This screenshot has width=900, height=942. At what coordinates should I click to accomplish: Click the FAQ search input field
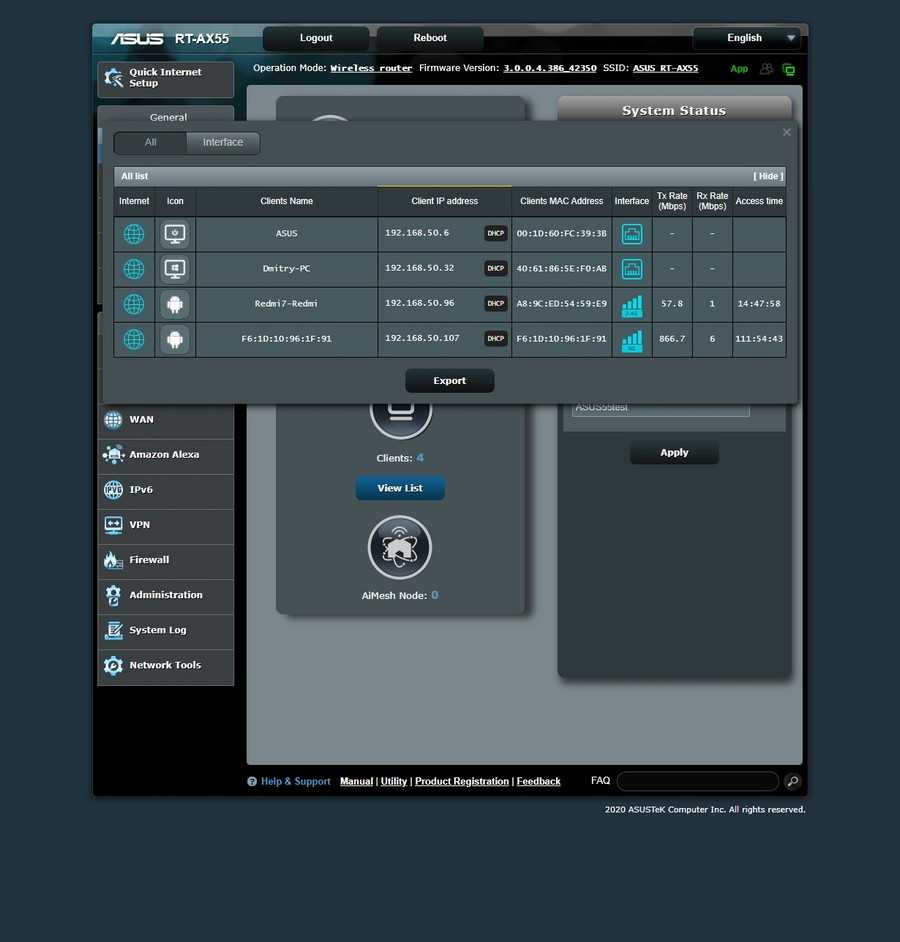(697, 782)
